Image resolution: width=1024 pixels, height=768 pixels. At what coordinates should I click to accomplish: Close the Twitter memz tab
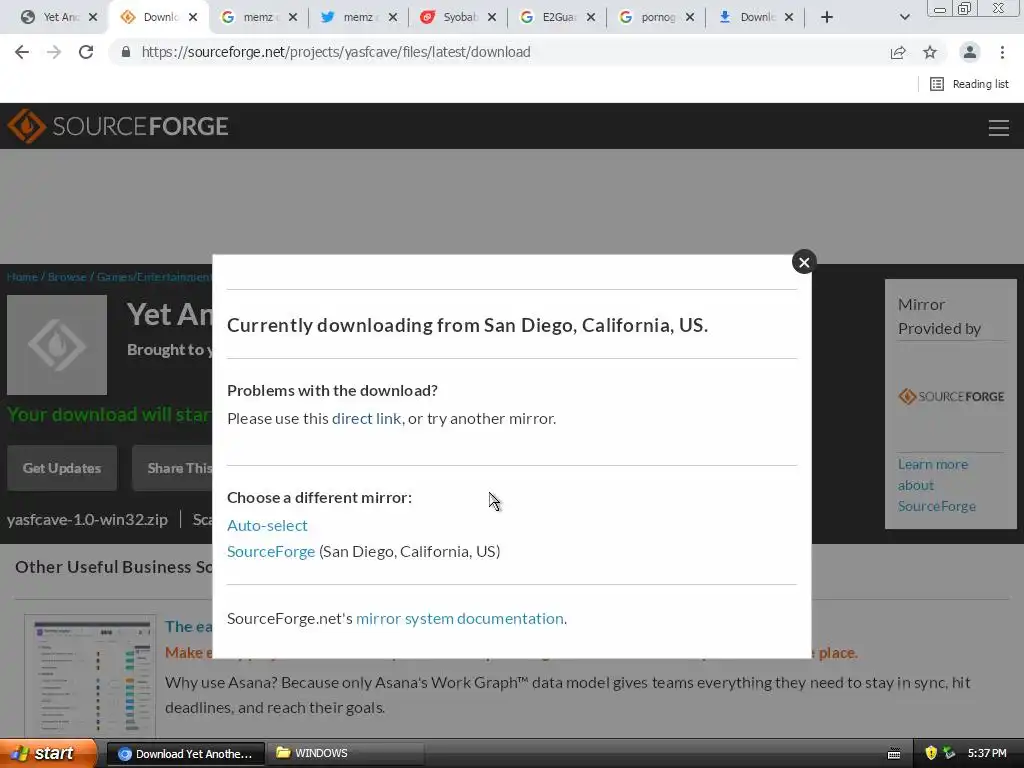(x=392, y=17)
